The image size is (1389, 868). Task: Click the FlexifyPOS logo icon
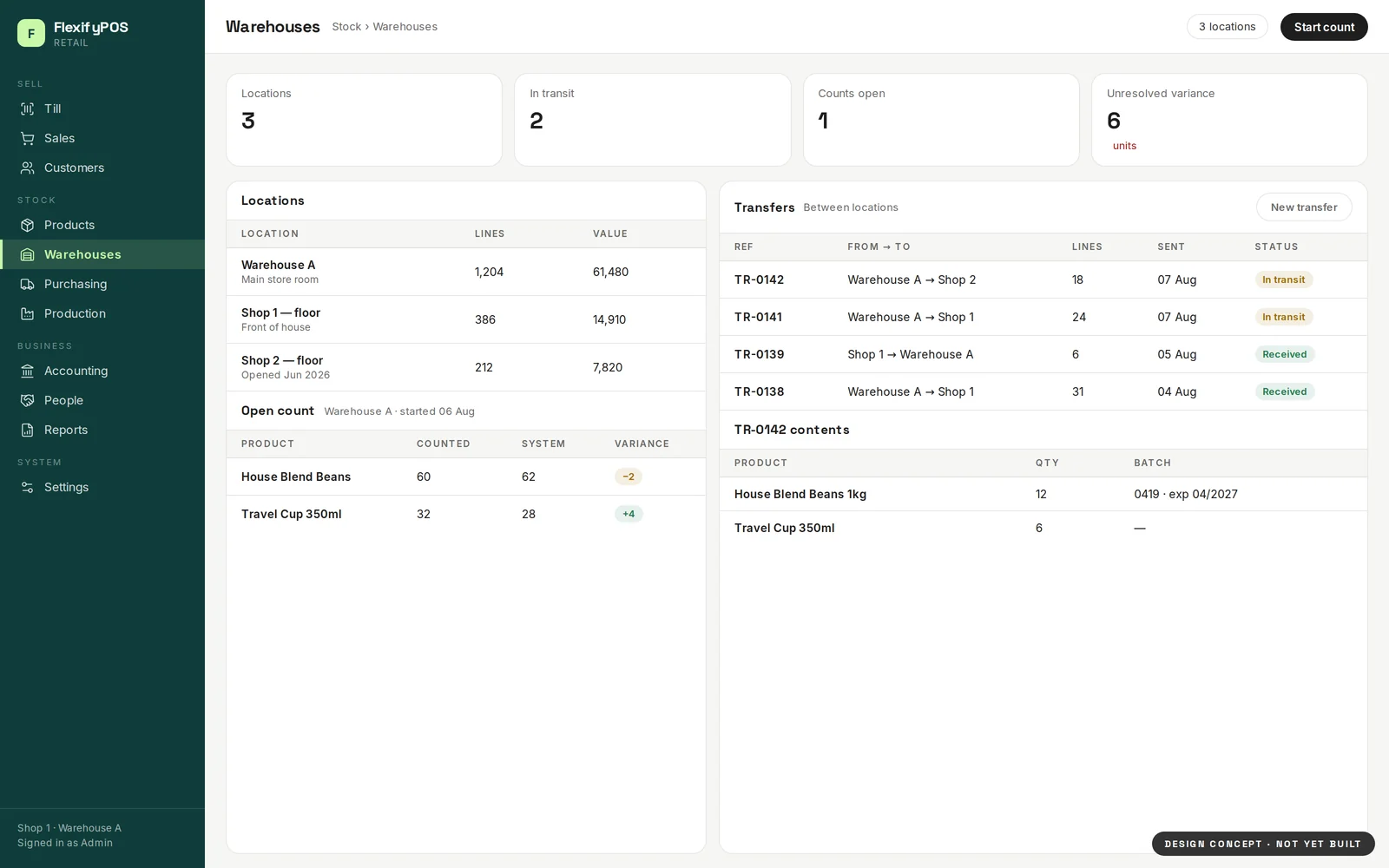point(31,33)
